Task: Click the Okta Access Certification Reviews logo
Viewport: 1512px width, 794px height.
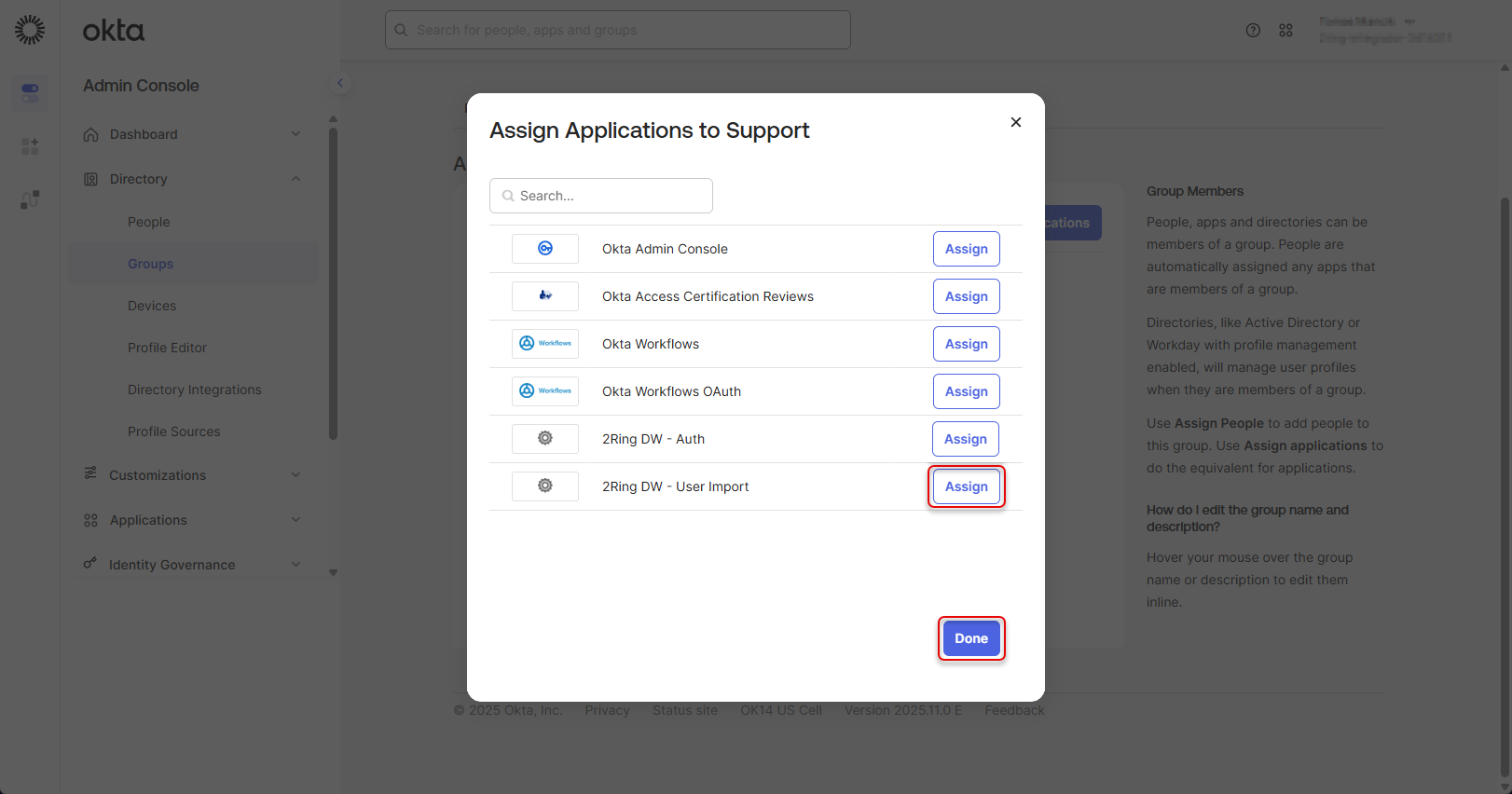Action: click(x=545, y=296)
